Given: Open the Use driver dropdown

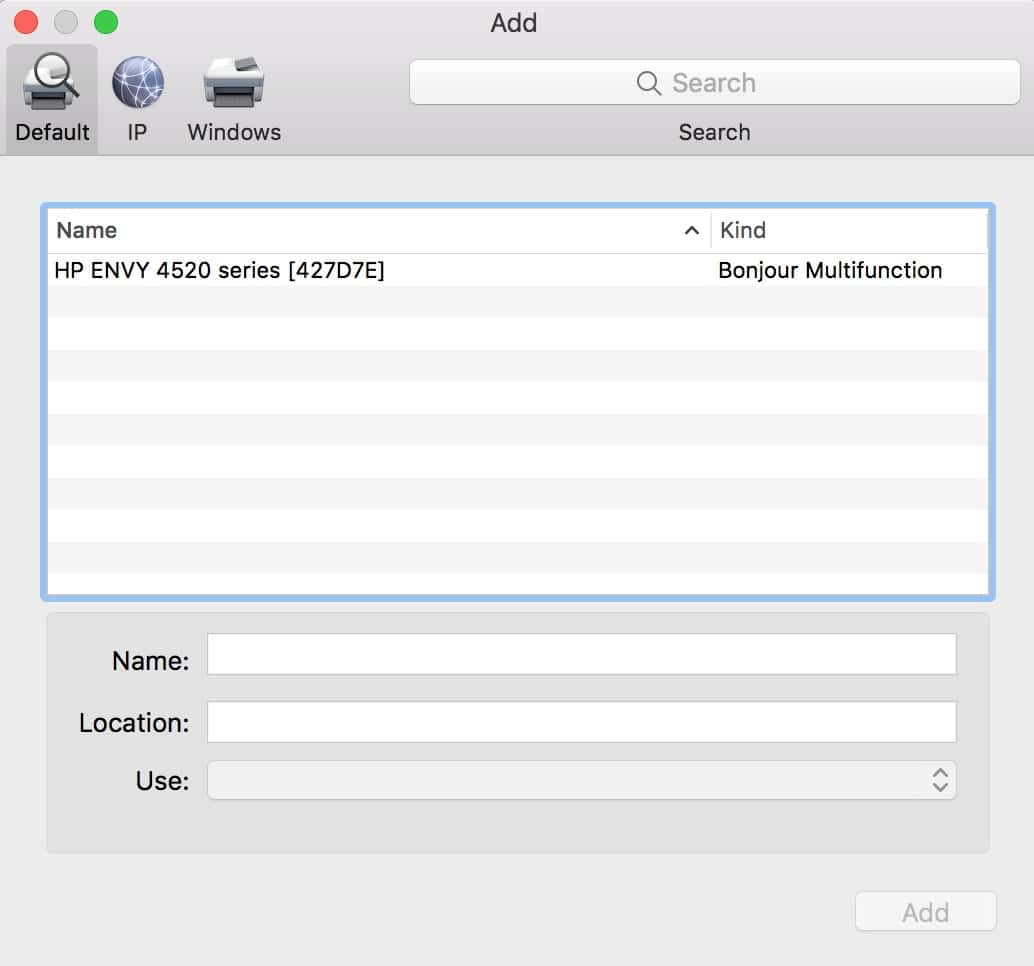Looking at the screenshot, I should click(581, 780).
